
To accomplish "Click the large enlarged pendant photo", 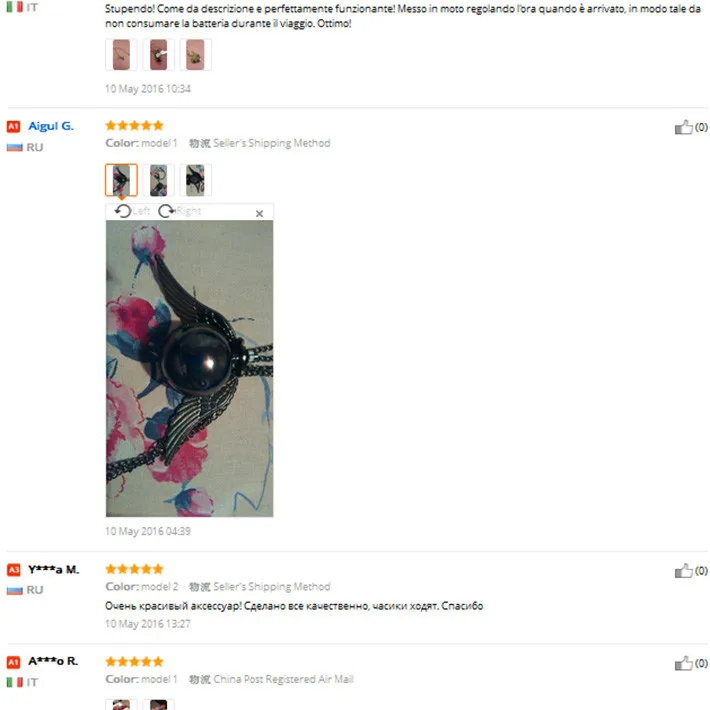I will coord(190,368).
